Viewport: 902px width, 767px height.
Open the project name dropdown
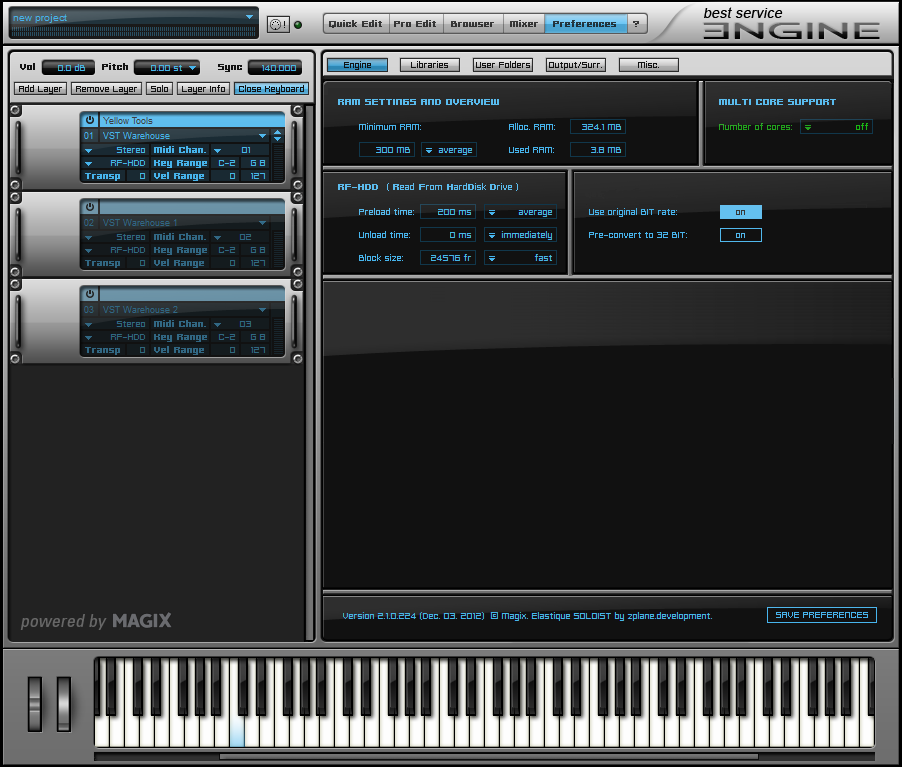click(x=250, y=17)
